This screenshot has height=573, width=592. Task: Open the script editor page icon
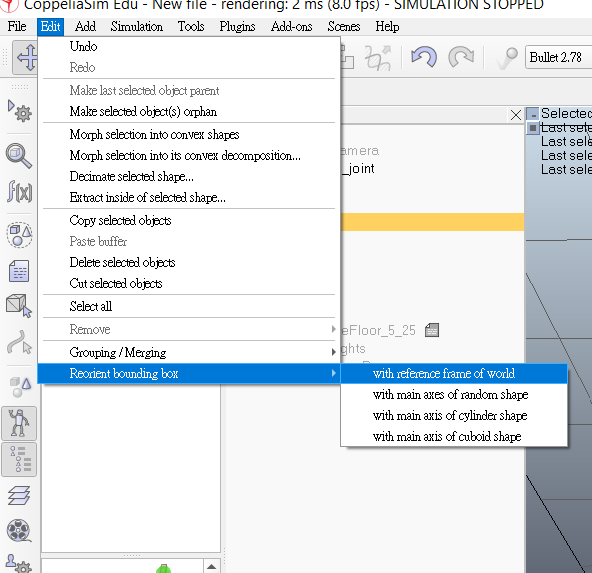click(19, 271)
